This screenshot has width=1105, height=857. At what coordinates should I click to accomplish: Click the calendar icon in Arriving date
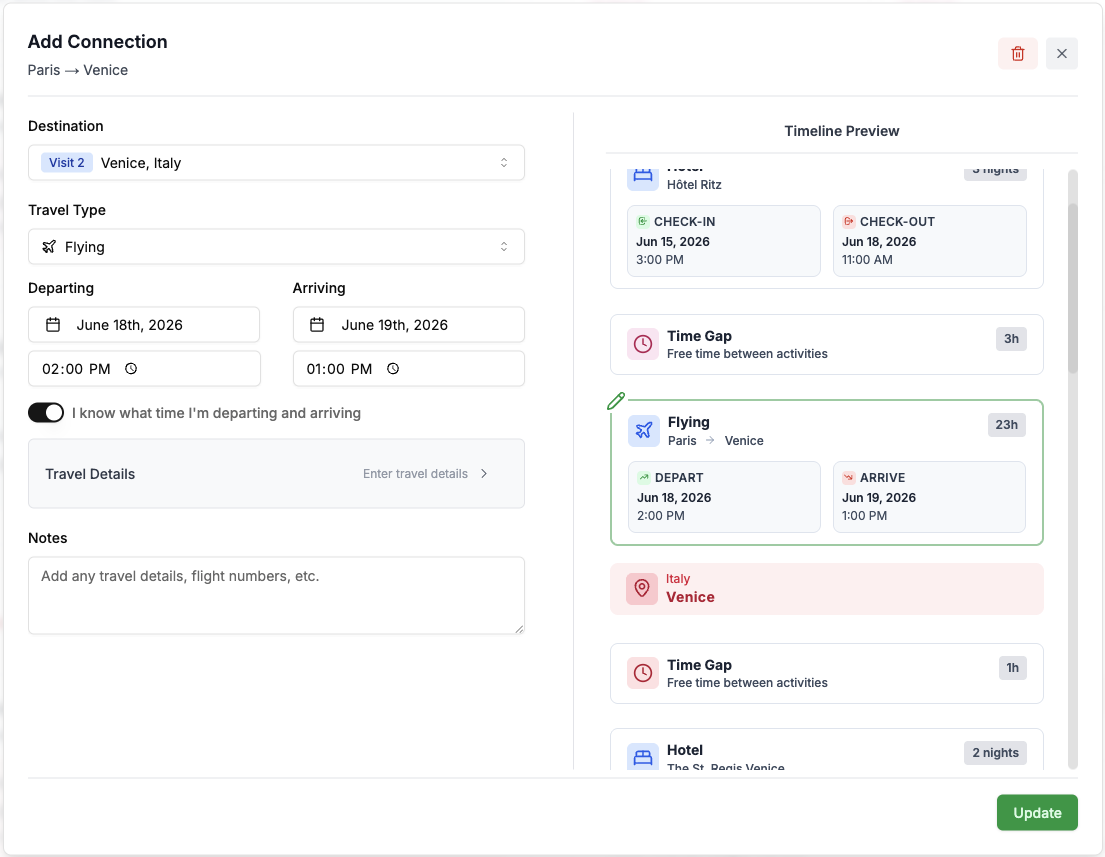coord(317,325)
